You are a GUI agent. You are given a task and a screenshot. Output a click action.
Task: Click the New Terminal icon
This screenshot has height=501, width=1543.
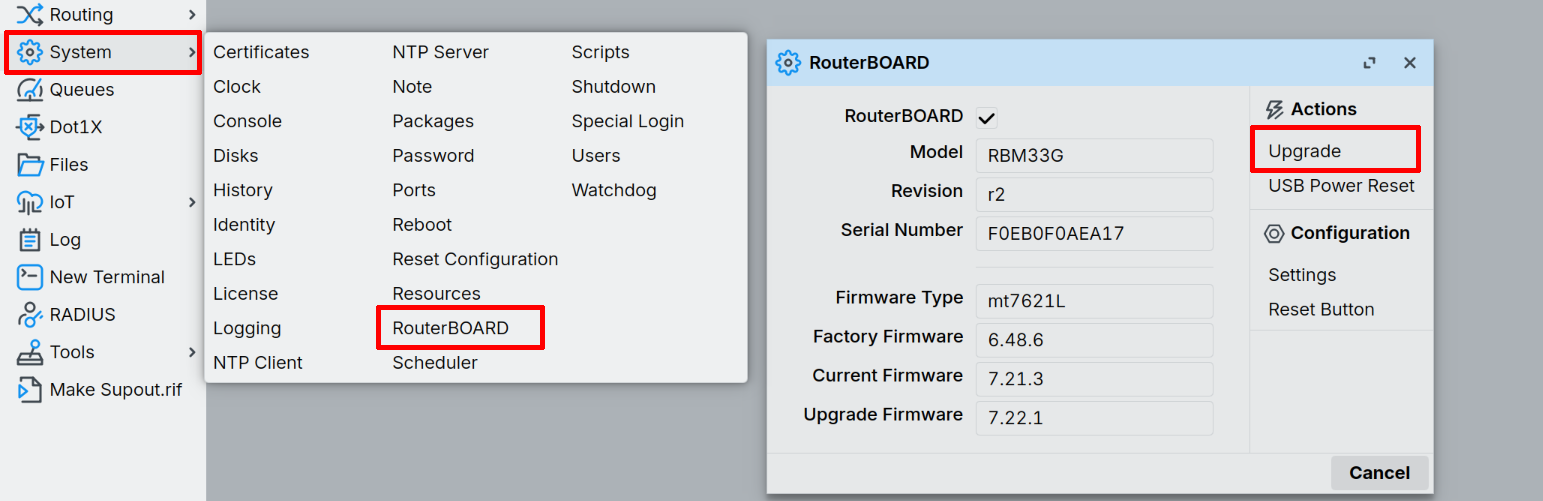click(30, 277)
